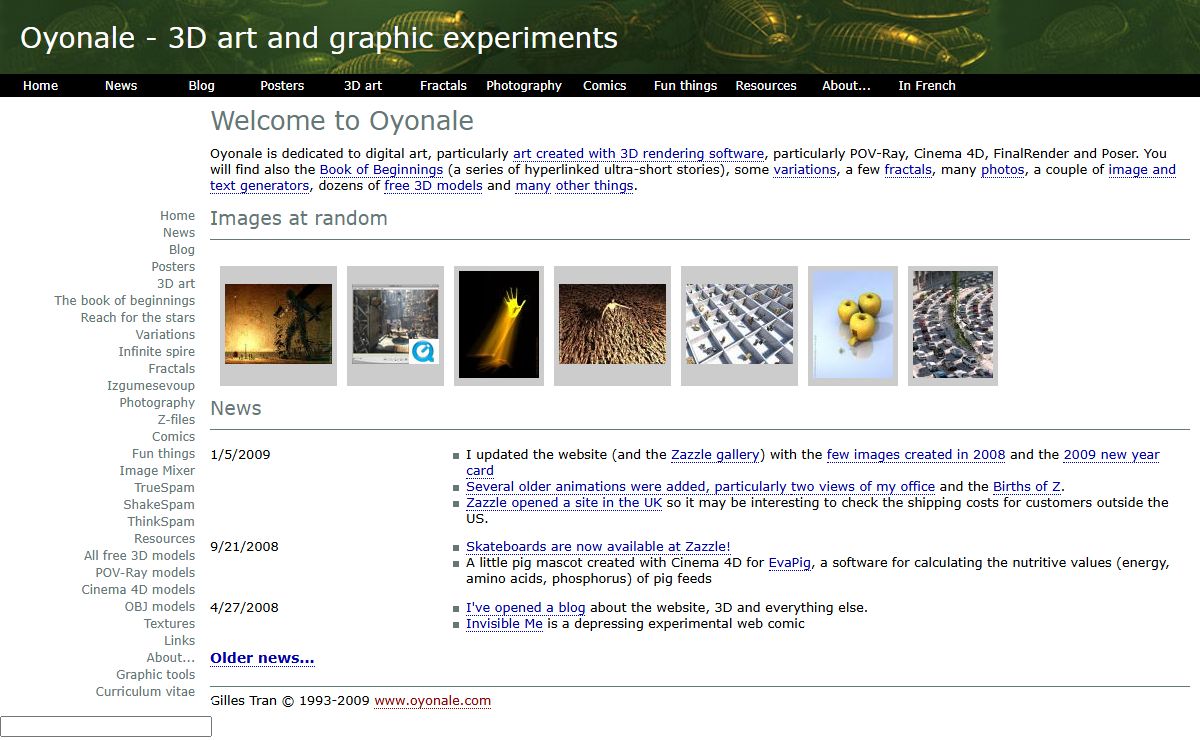Image resolution: width=1200 pixels, height=740 pixels.
Task: Go to Blog in the top menu bar
Action: coord(201,86)
